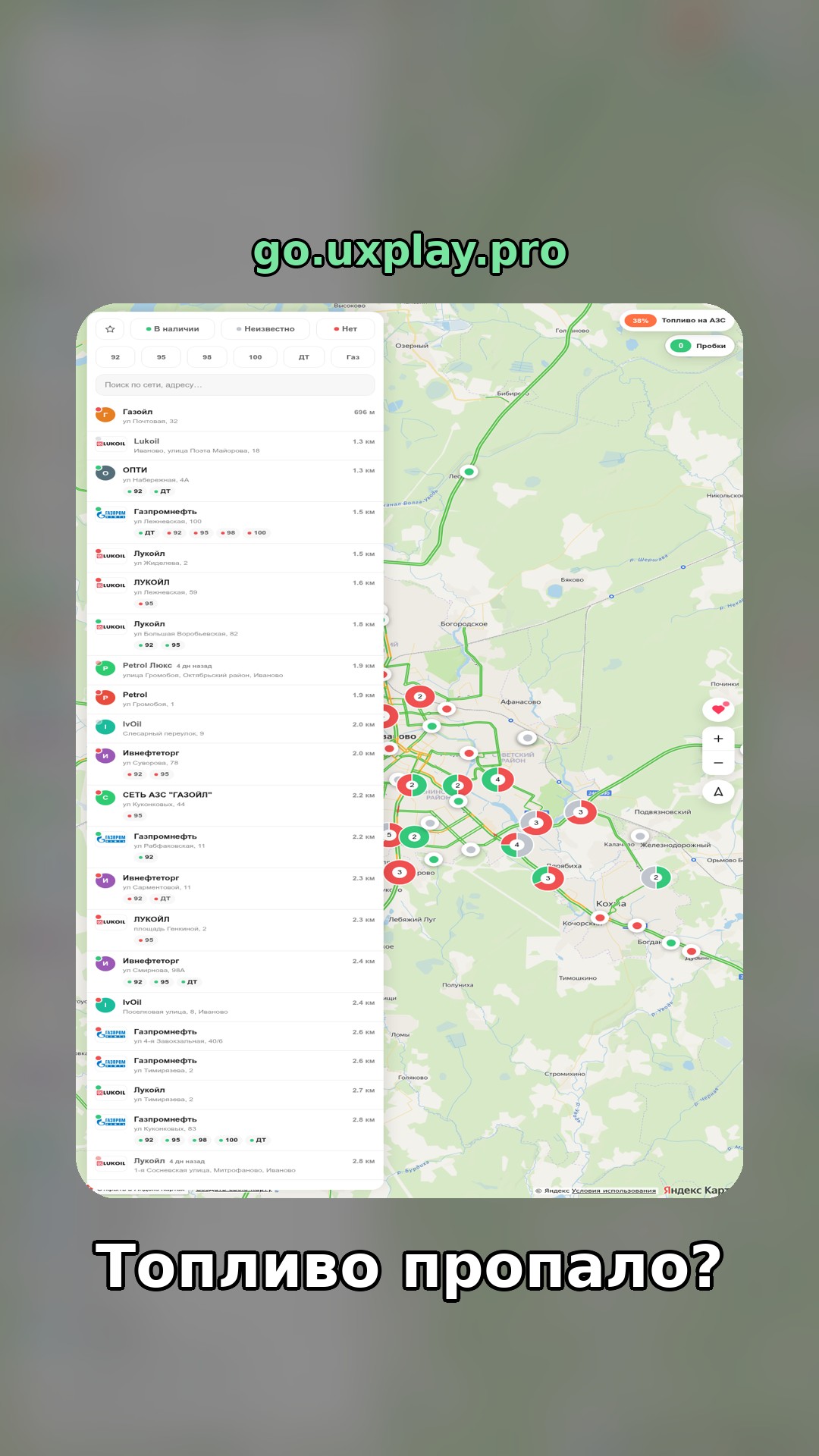Open Газпромнефть on 4-я Завокзальная, 40/6

pyautogui.click(x=235, y=1036)
